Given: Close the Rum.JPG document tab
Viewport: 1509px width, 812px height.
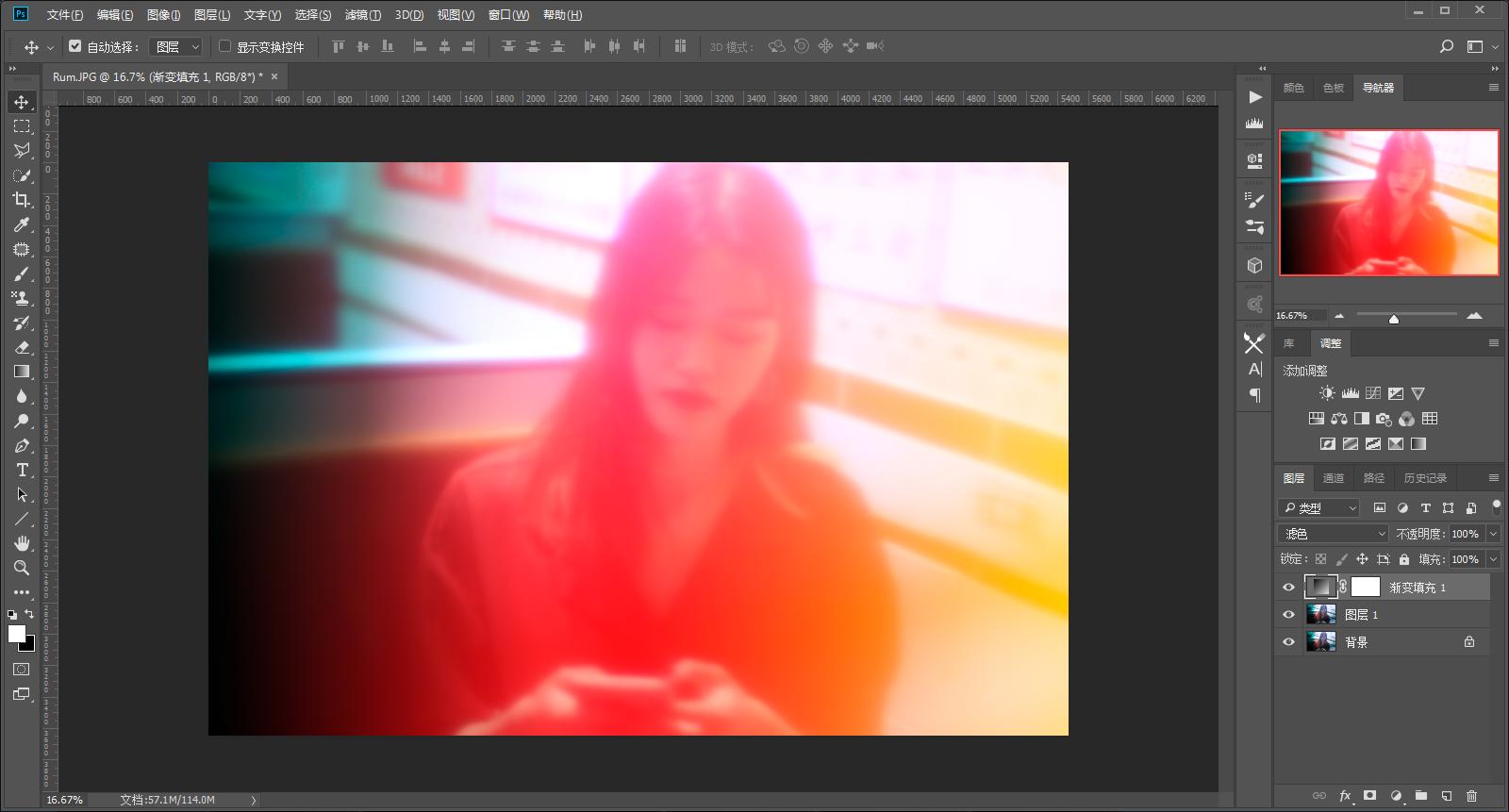Looking at the screenshot, I should tap(274, 76).
